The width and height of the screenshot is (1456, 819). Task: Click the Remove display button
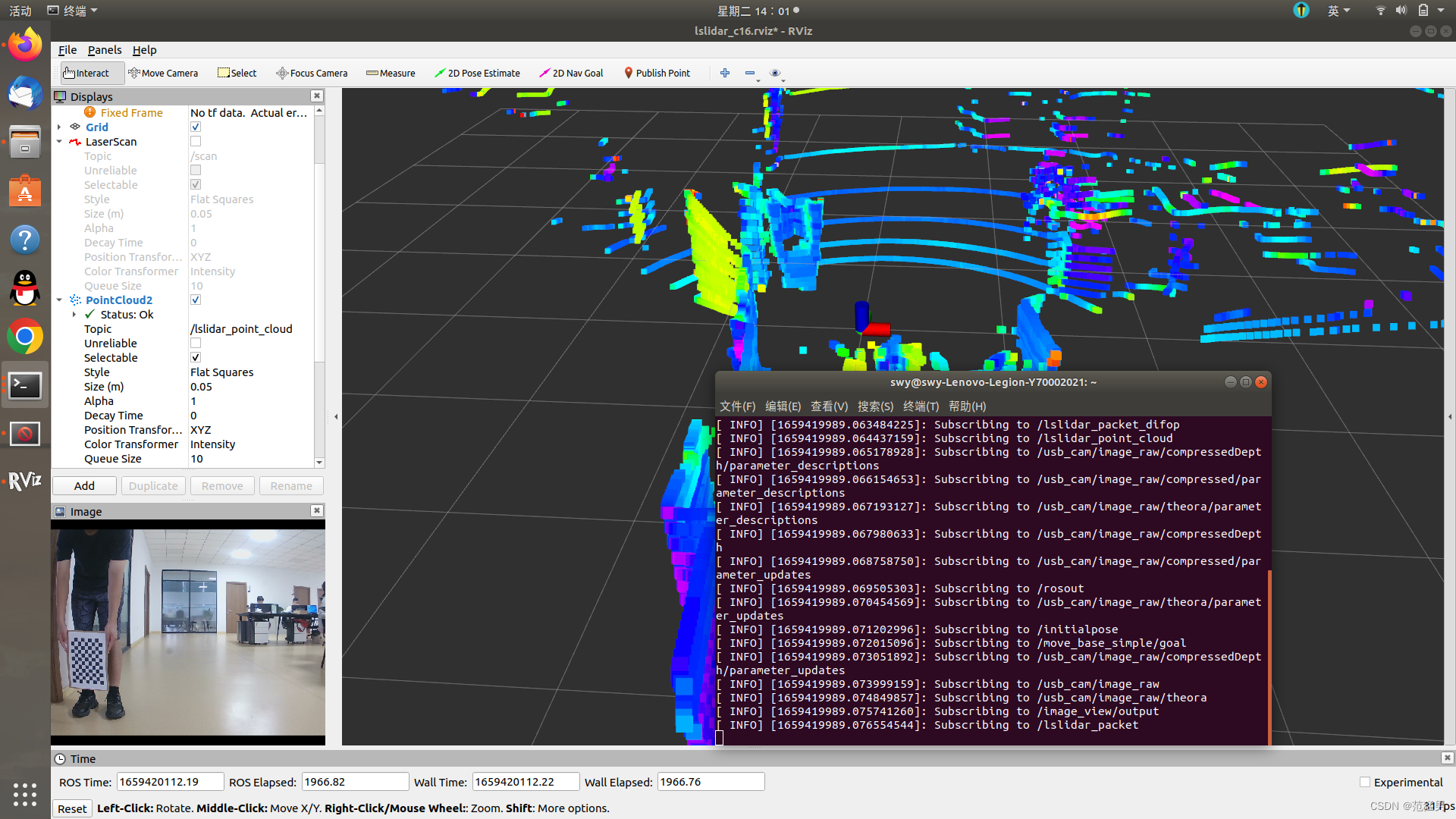[222, 485]
